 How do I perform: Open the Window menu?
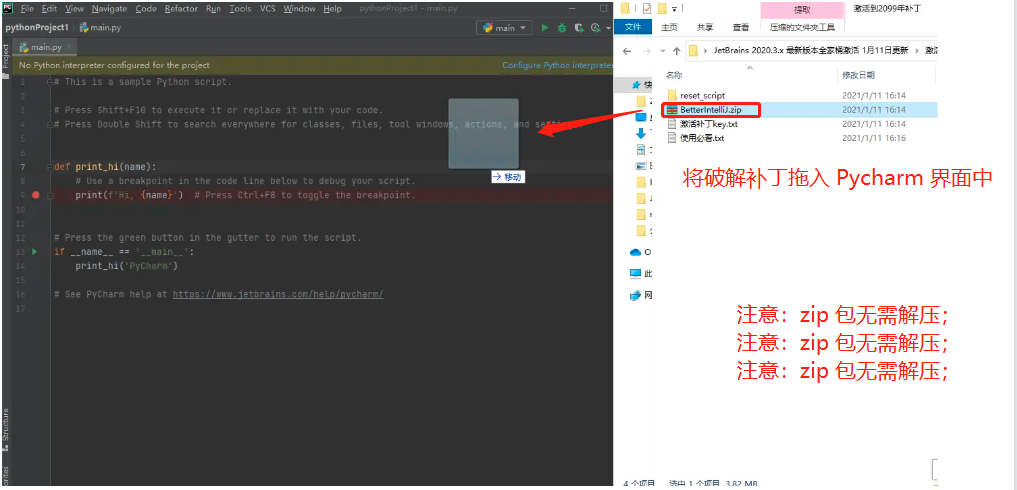(x=300, y=9)
